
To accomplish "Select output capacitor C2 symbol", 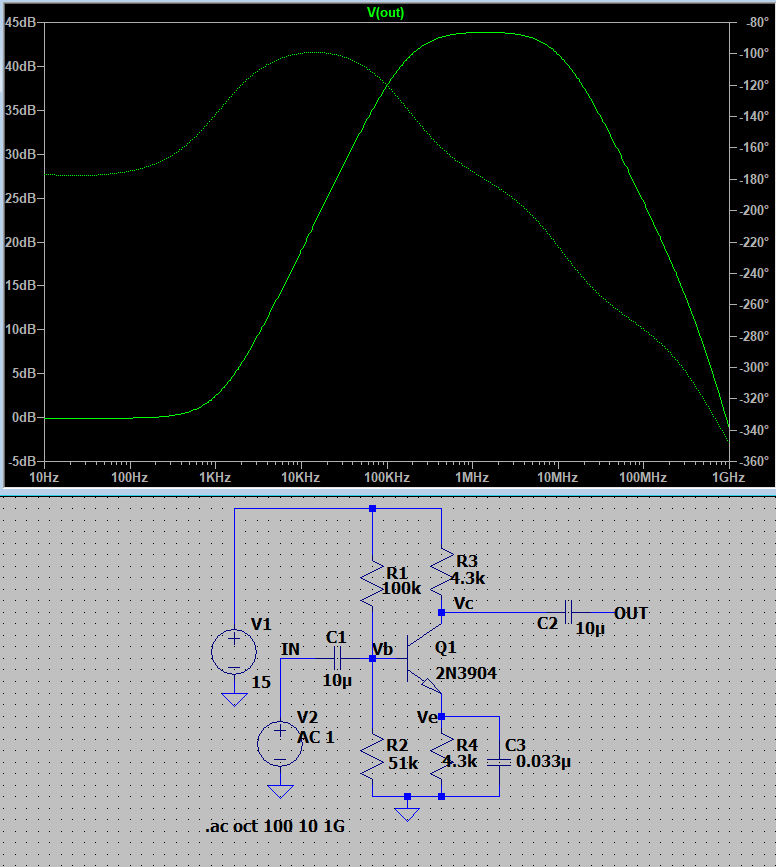I will click(568, 612).
